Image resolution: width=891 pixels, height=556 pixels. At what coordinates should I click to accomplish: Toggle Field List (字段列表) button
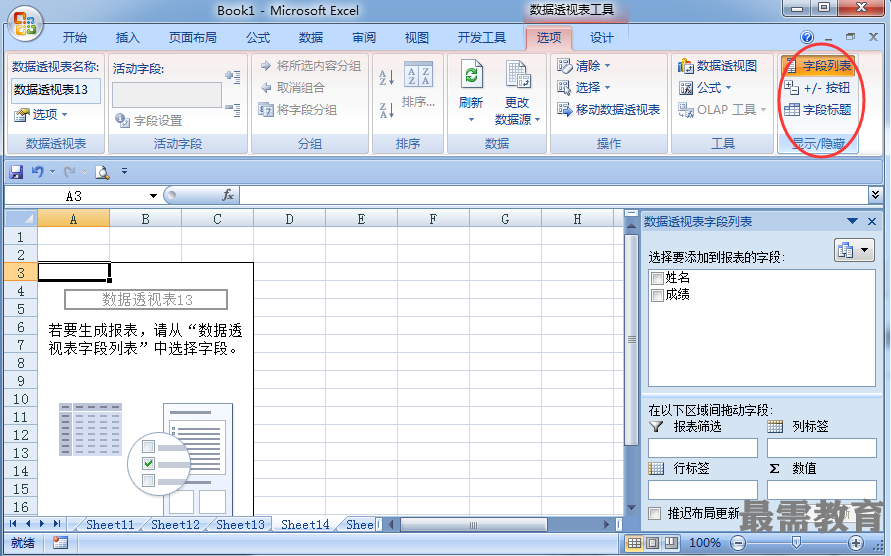(818, 66)
